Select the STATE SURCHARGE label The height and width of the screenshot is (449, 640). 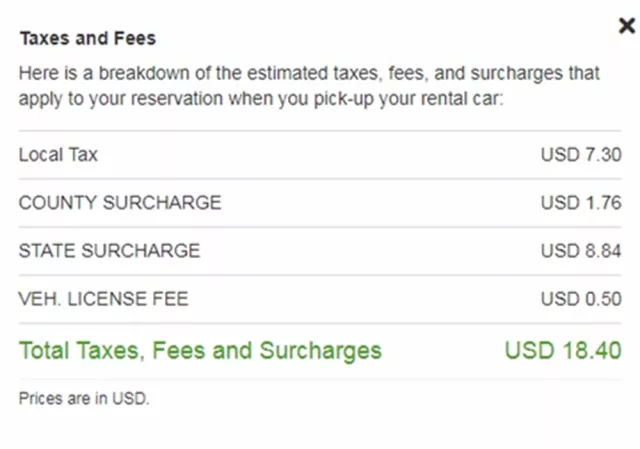(x=109, y=251)
